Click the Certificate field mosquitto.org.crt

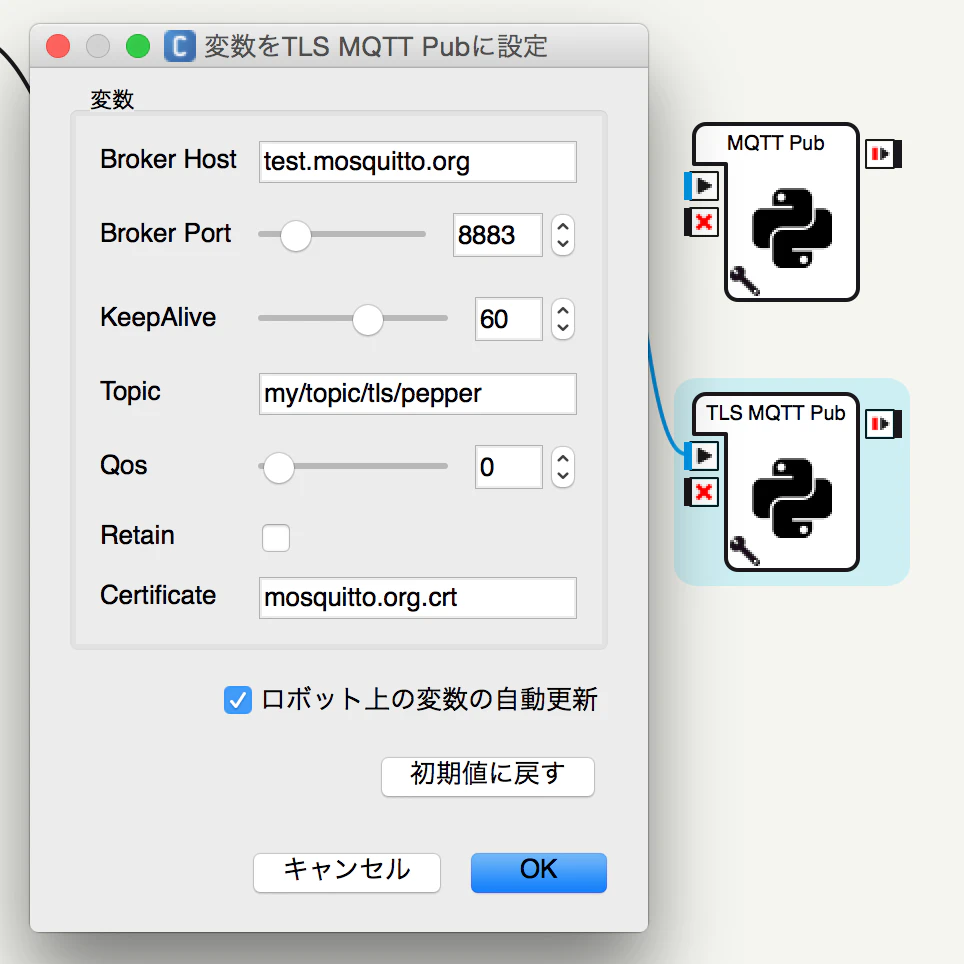417,598
